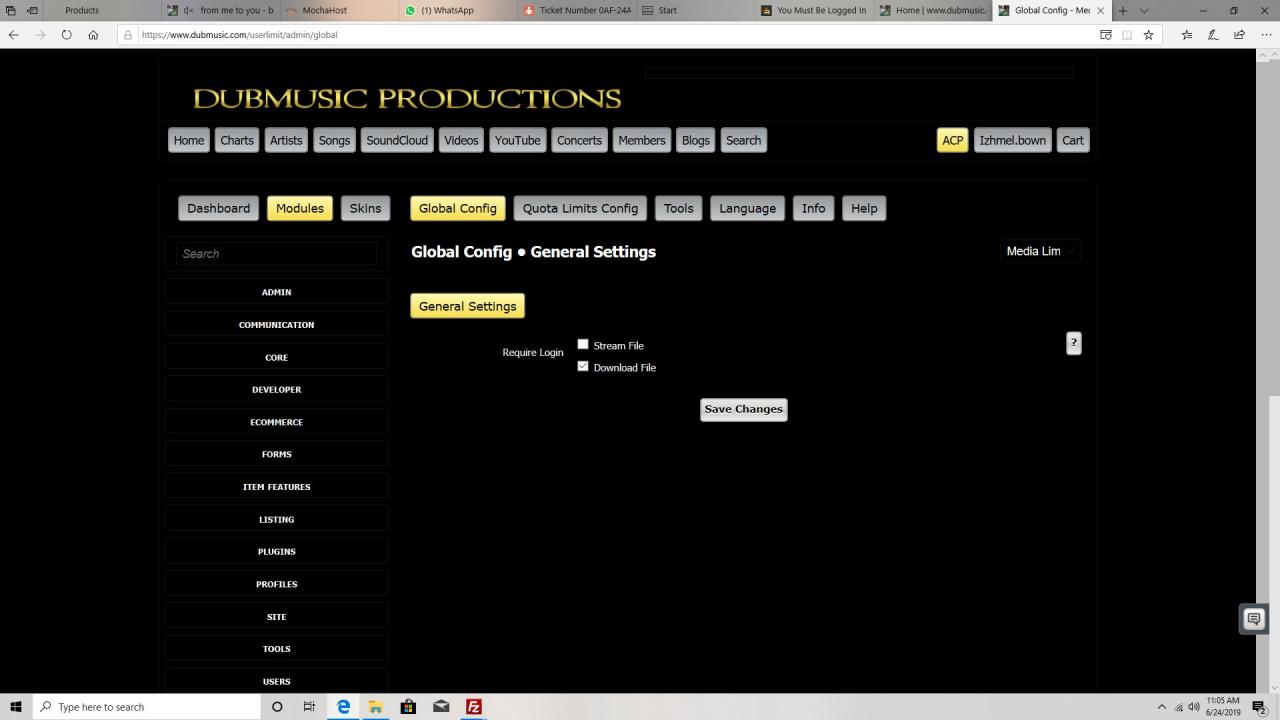Viewport: 1280px width, 720px height.
Task: Expand the LISTING module category
Action: [x=277, y=519]
